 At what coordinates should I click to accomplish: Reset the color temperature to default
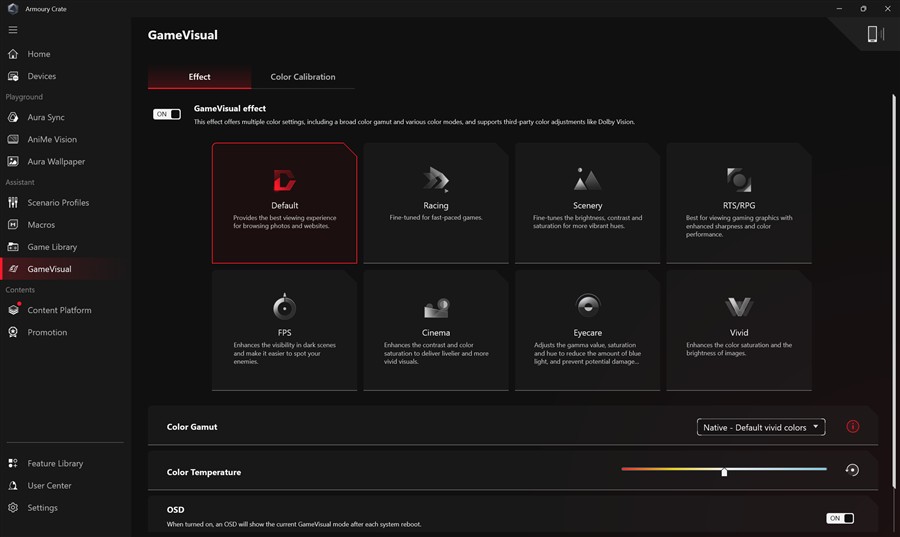point(852,470)
